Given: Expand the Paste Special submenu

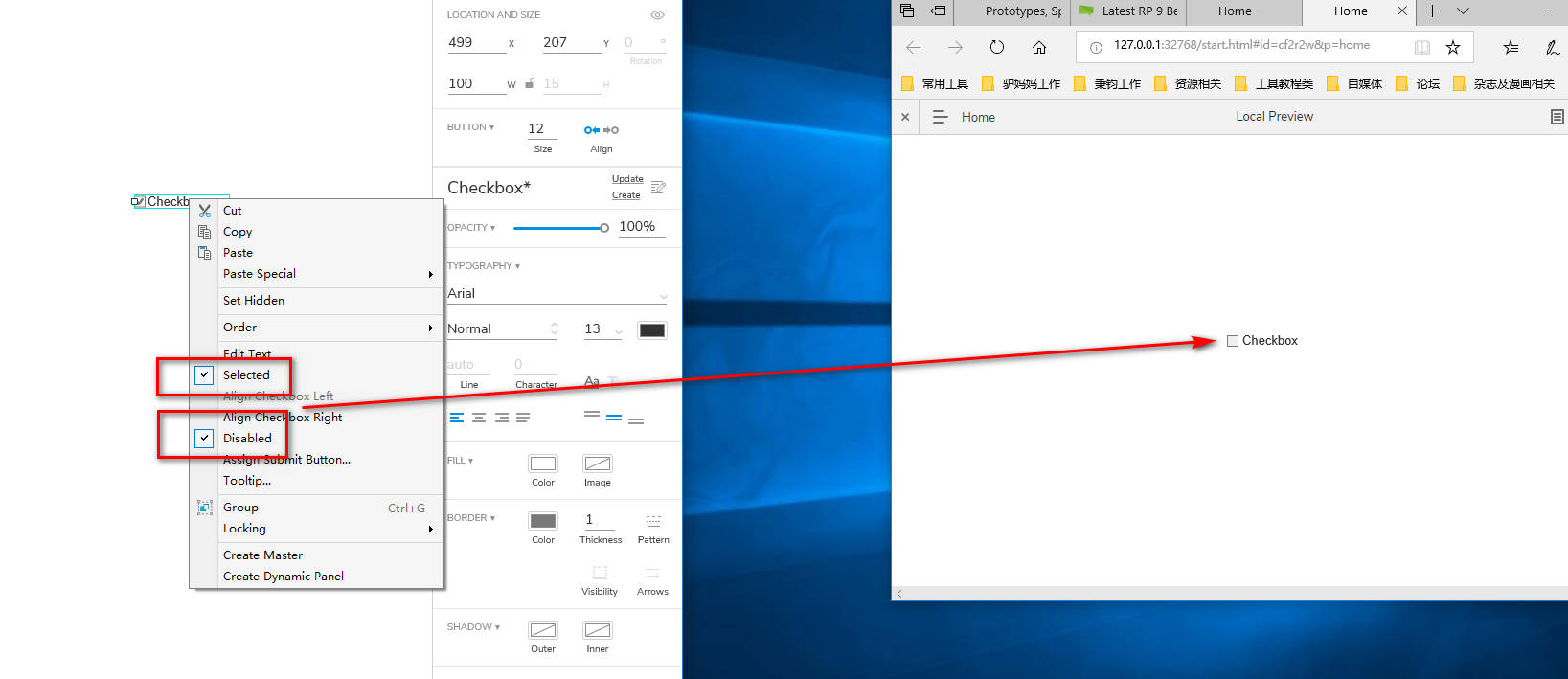Looking at the screenshot, I should tap(326, 274).
